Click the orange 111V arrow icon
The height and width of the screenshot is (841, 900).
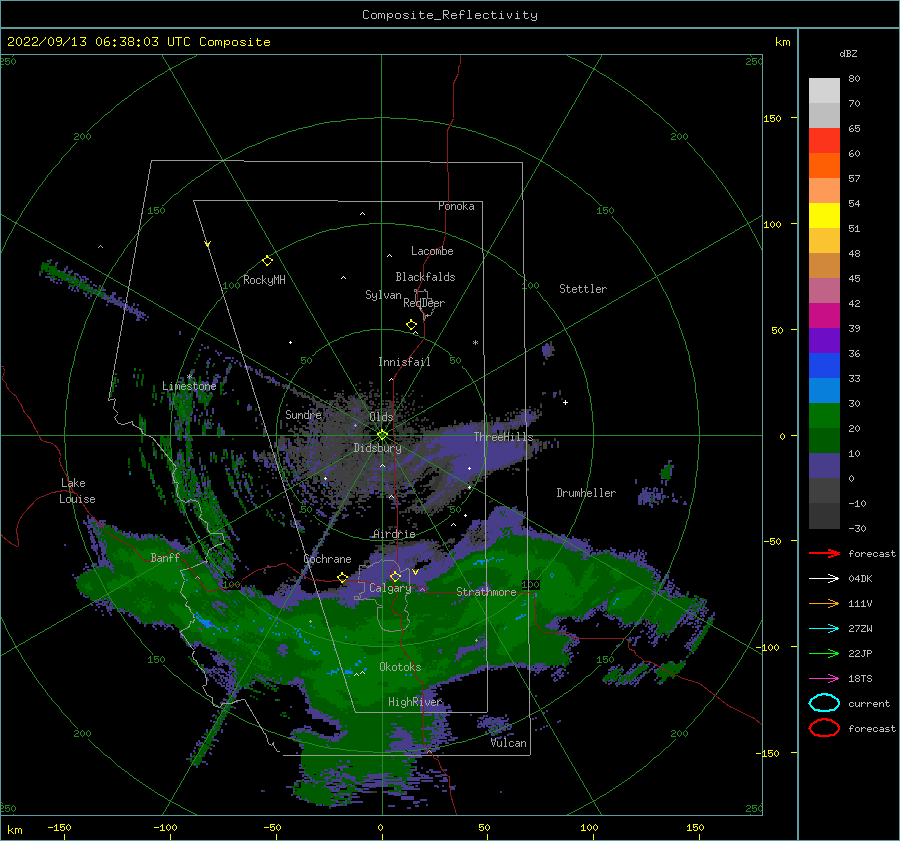[x=824, y=603]
